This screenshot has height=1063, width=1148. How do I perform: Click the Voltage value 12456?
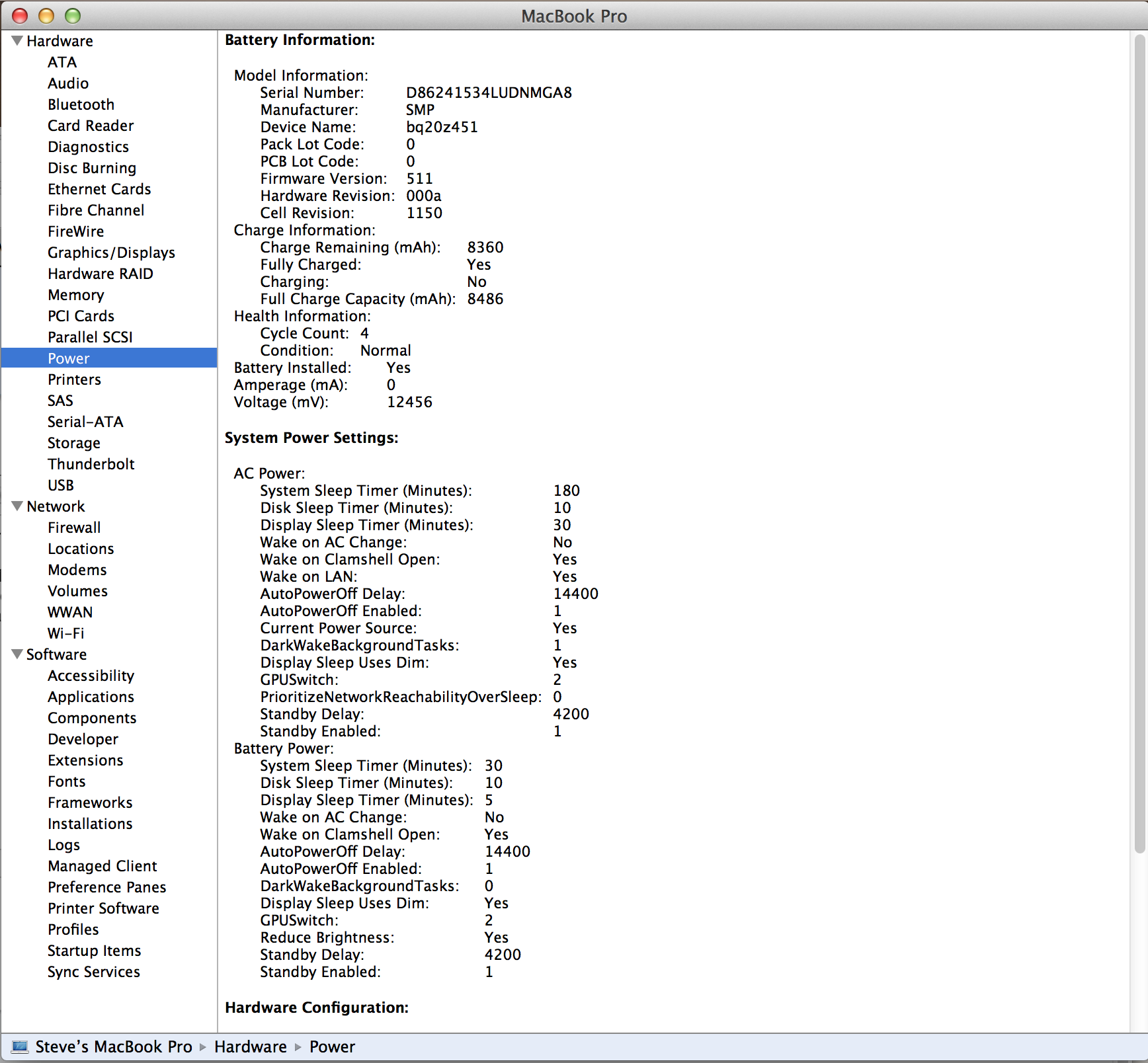click(x=409, y=402)
